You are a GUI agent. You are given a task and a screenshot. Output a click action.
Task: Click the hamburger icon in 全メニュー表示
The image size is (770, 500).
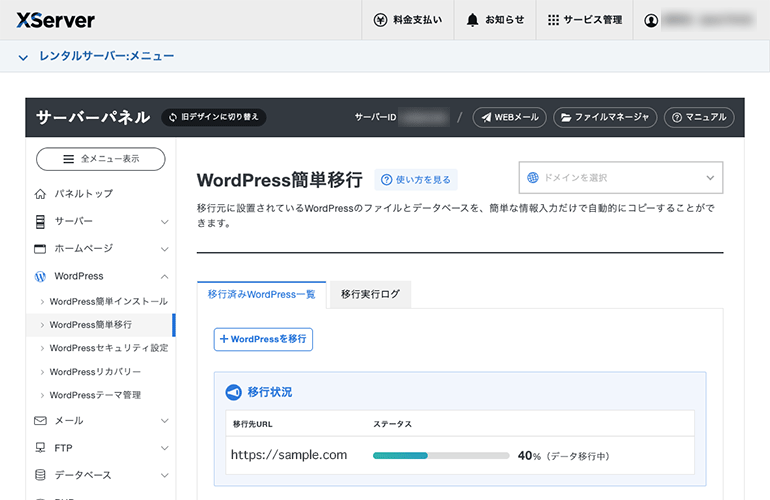pyautogui.click(x=68, y=159)
